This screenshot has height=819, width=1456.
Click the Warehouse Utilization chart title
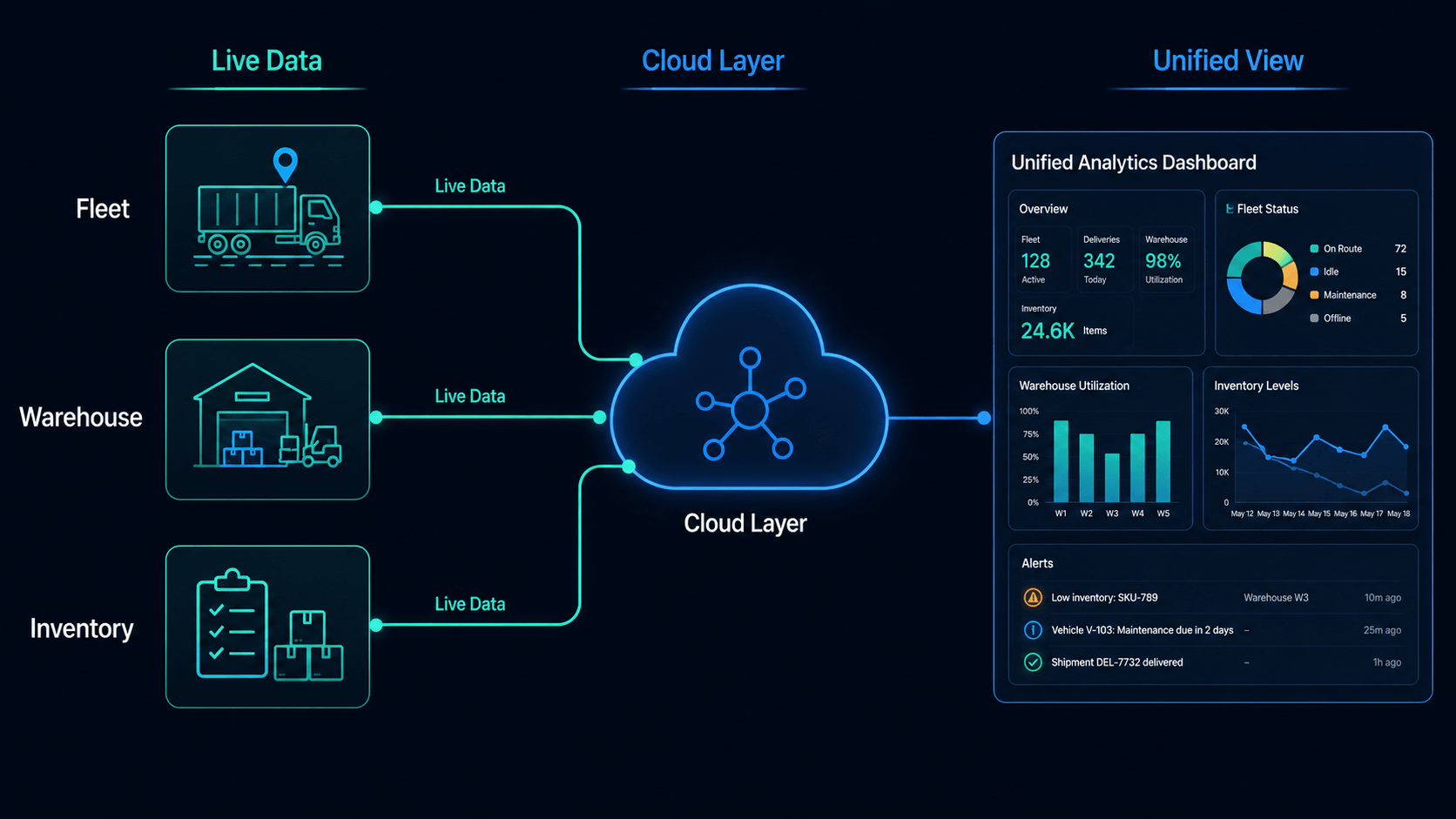click(1074, 386)
